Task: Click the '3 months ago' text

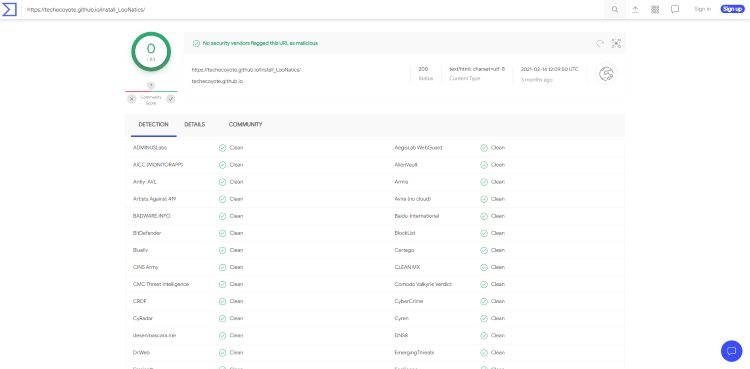Action: pos(537,80)
